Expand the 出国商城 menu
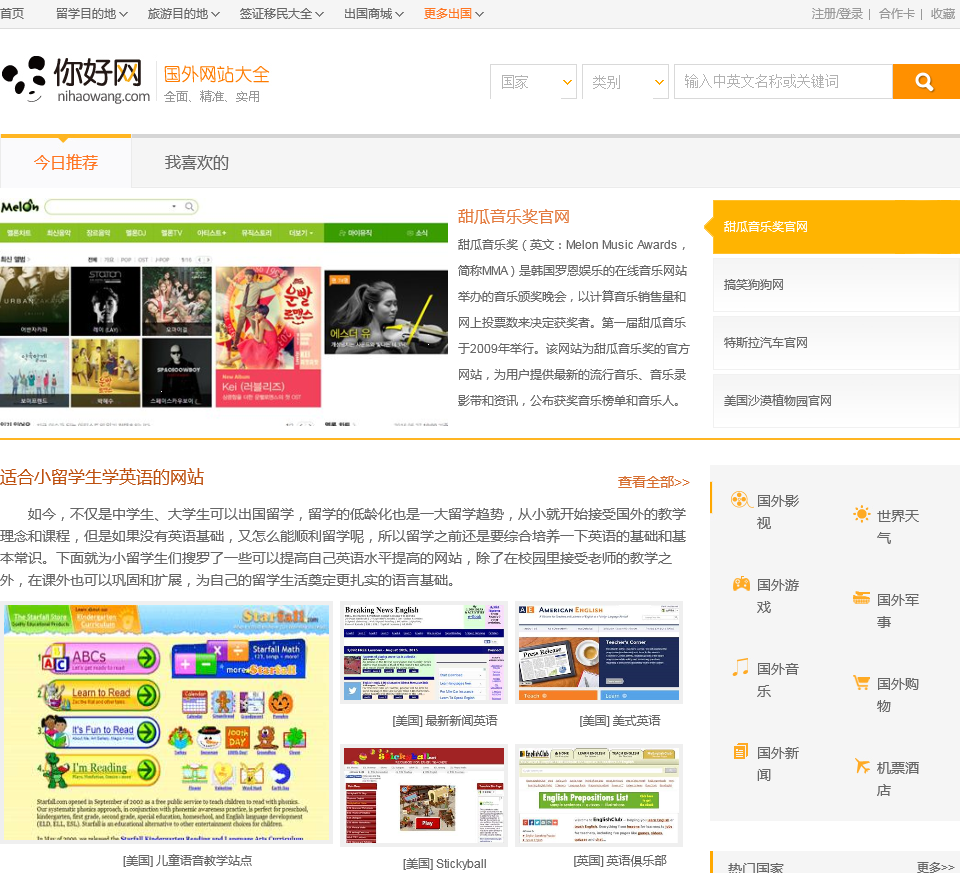 [x=373, y=13]
